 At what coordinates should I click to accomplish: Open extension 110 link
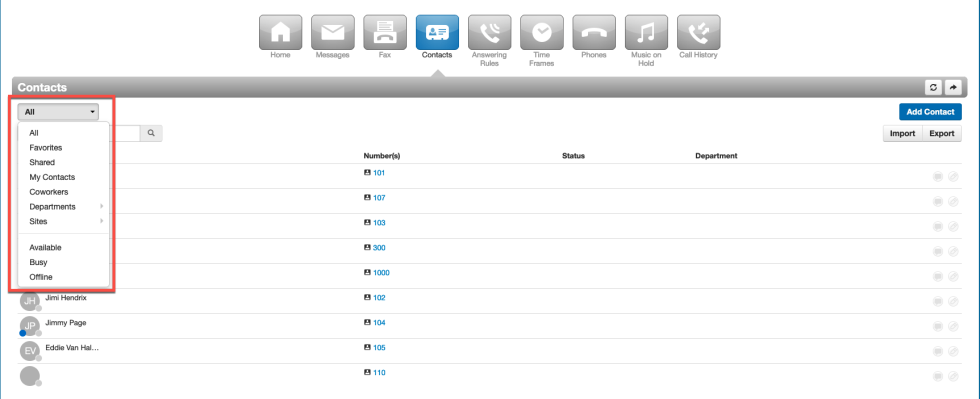pyautogui.click(x=379, y=373)
